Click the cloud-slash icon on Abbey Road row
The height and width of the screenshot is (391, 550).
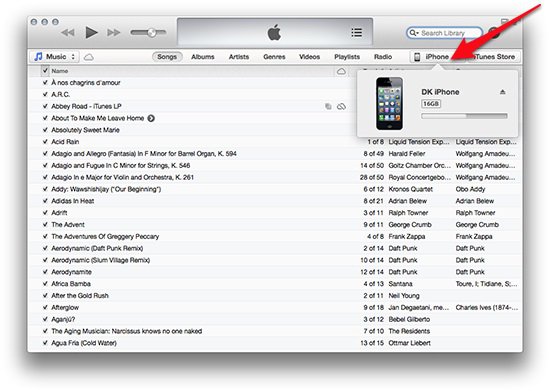click(341, 106)
